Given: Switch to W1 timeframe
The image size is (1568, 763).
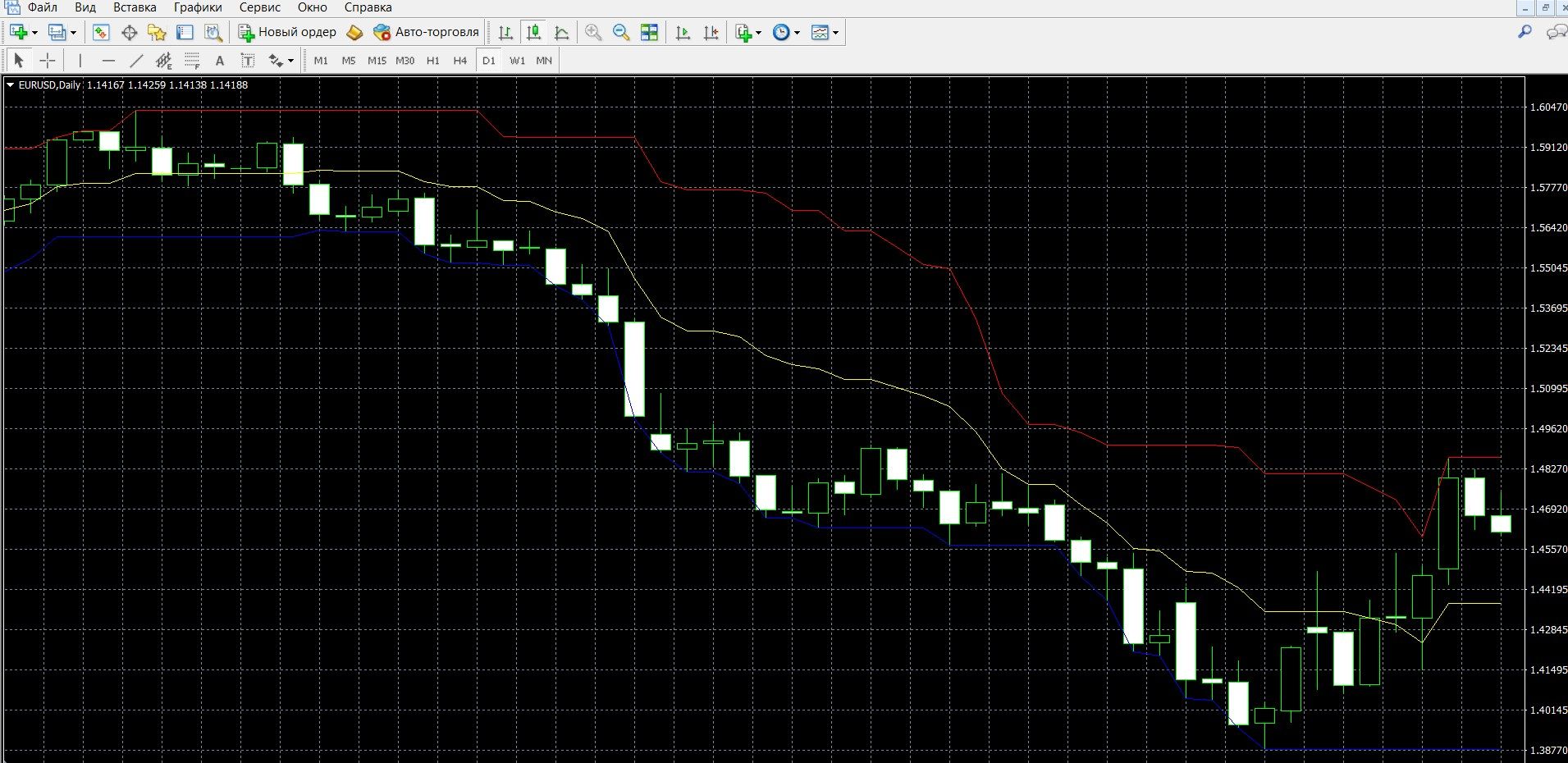Looking at the screenshot, I should pyautogui.click(x=517, y=61).
